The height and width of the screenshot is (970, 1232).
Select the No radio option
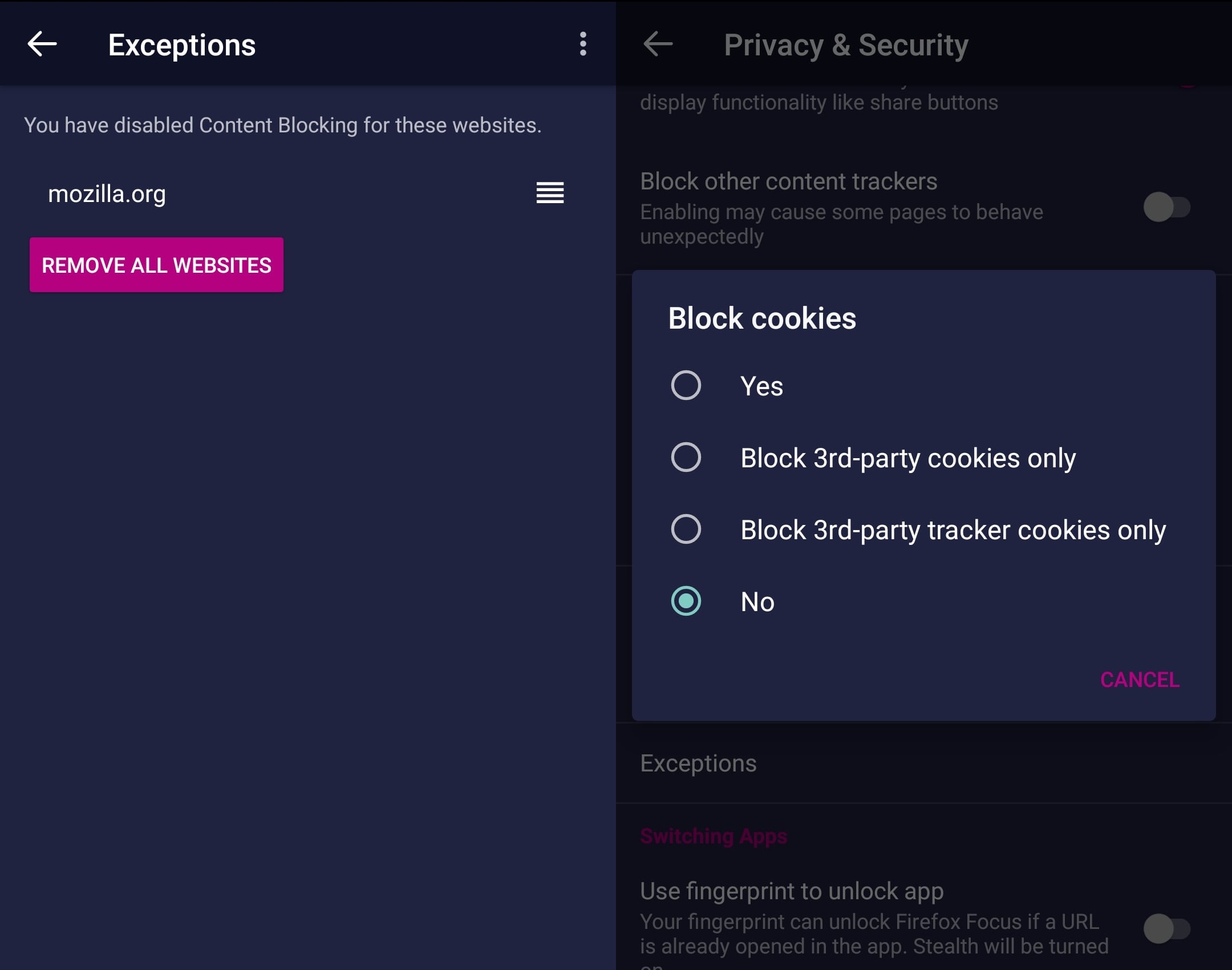686,601
